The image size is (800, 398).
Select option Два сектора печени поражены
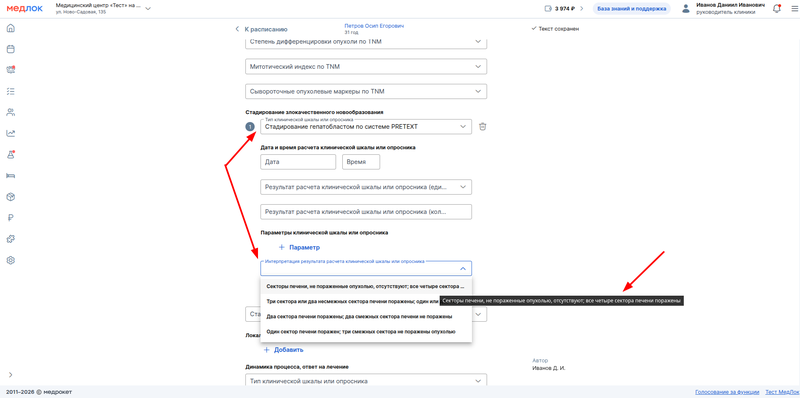[366, 316]
